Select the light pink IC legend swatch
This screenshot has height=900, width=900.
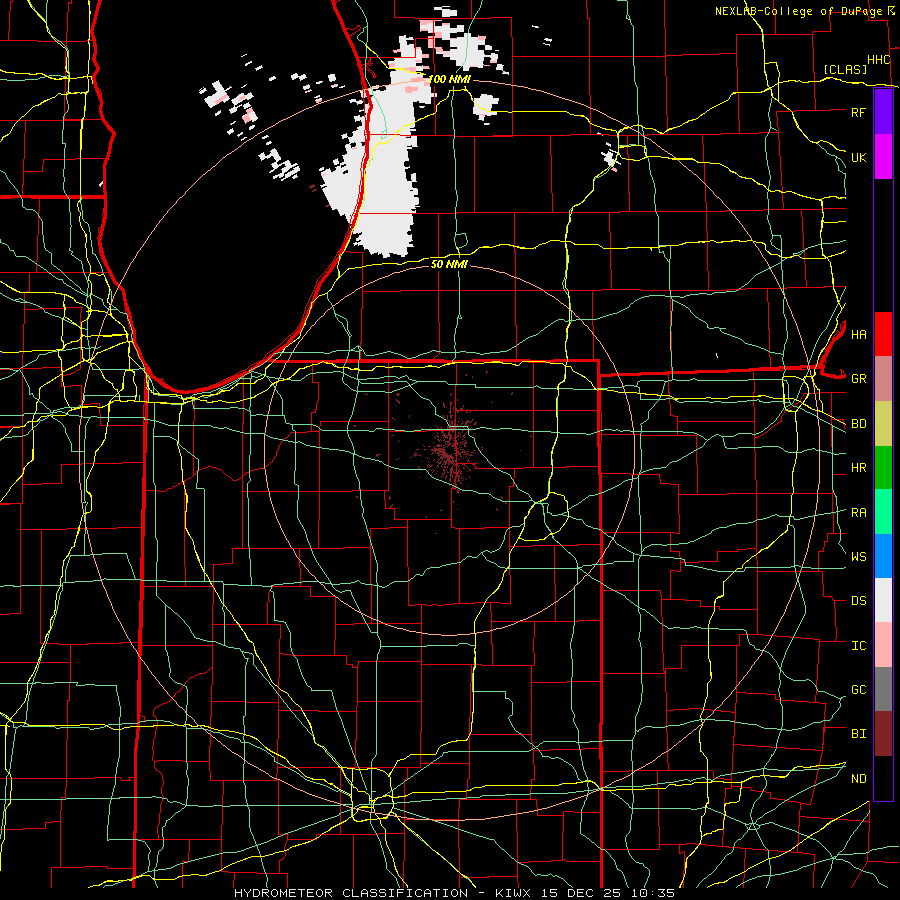tap(883, 645)
